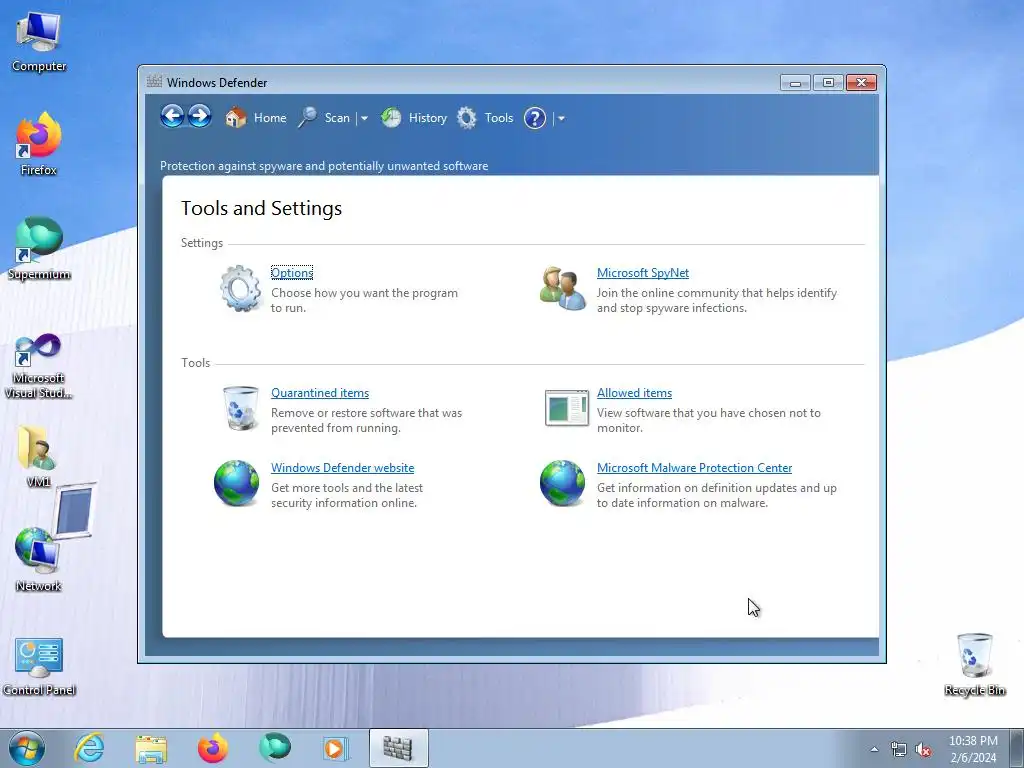The width and height of the screenshot is (1024, 768).
Task: Select the Network desktop icon
Action: tap(39, 558)
